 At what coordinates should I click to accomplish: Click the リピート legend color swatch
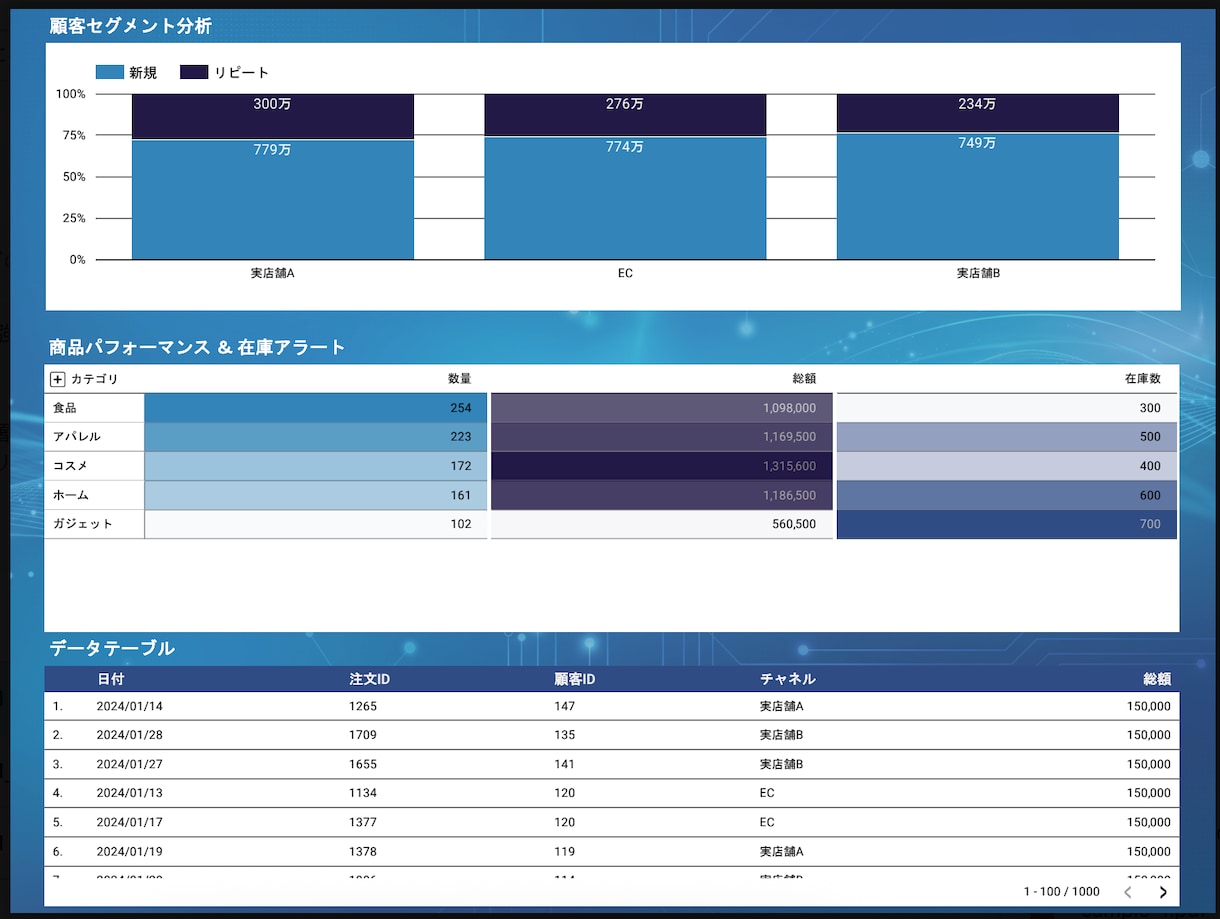coord(194,72)
